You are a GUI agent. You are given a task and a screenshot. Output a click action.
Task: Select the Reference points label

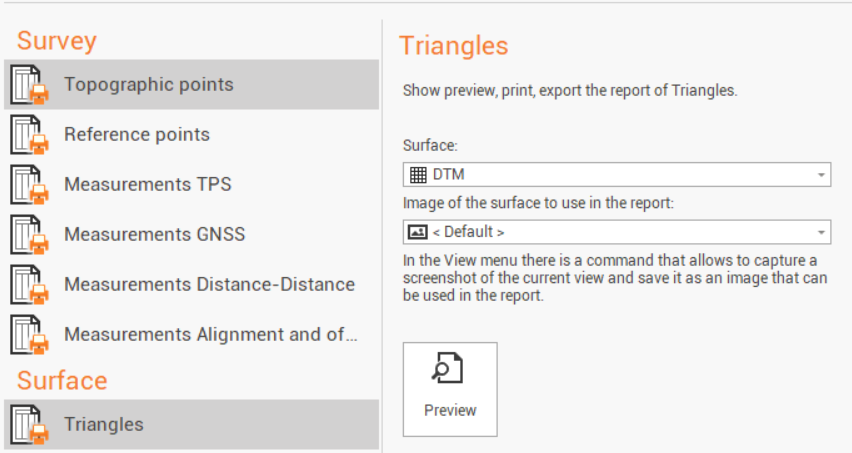pos(137,135)
